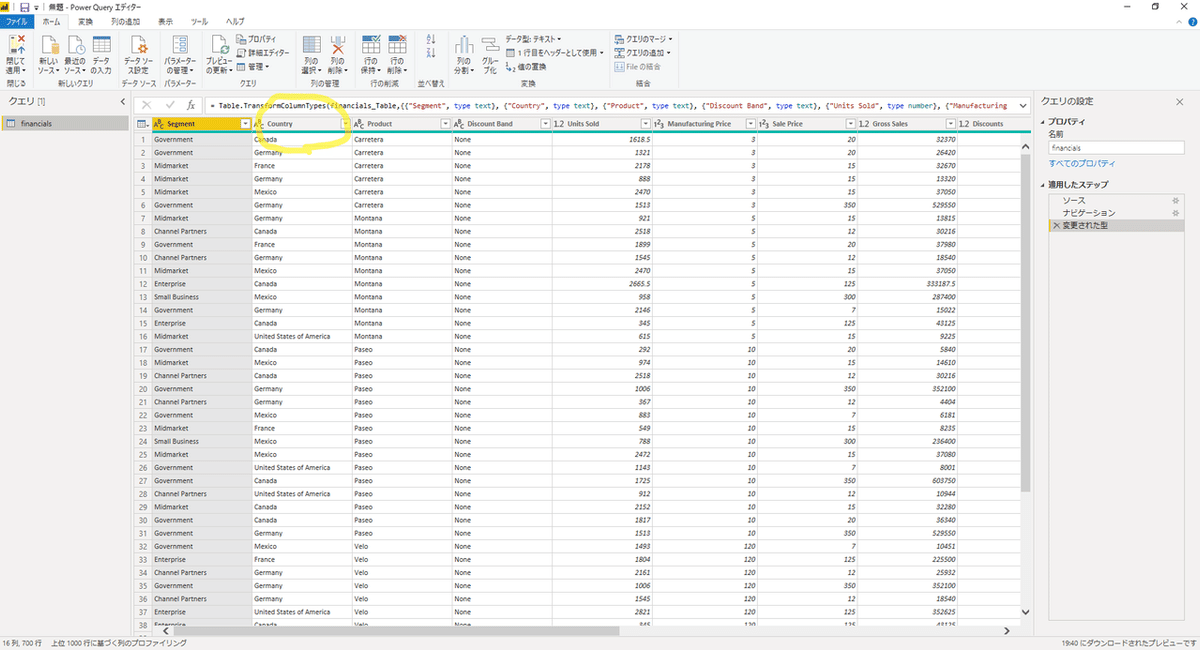Click the fx formula icon
The image size is (1200, 650).
190,104
